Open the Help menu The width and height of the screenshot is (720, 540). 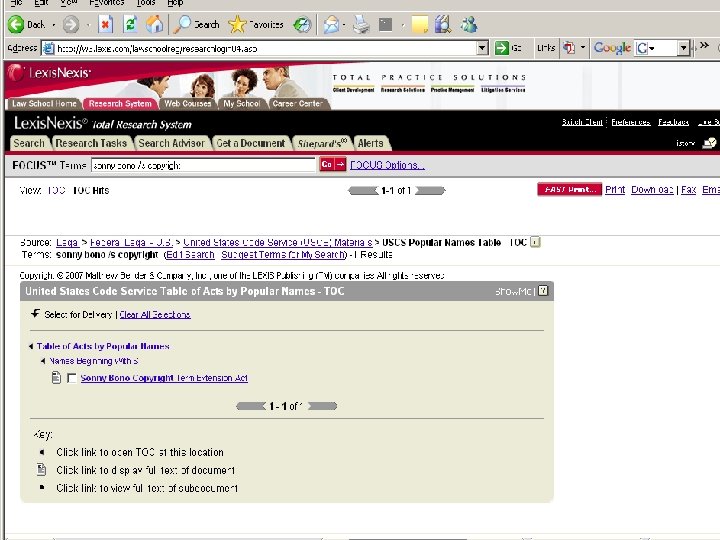click(175, 3)
